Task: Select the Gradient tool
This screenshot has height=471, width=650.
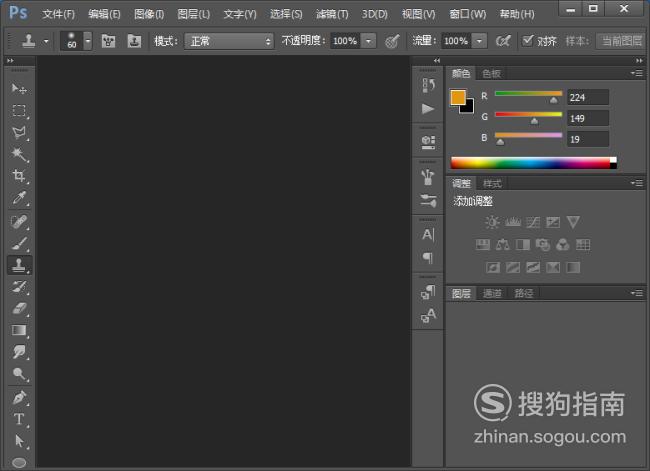Action: [x=19, y=330]
